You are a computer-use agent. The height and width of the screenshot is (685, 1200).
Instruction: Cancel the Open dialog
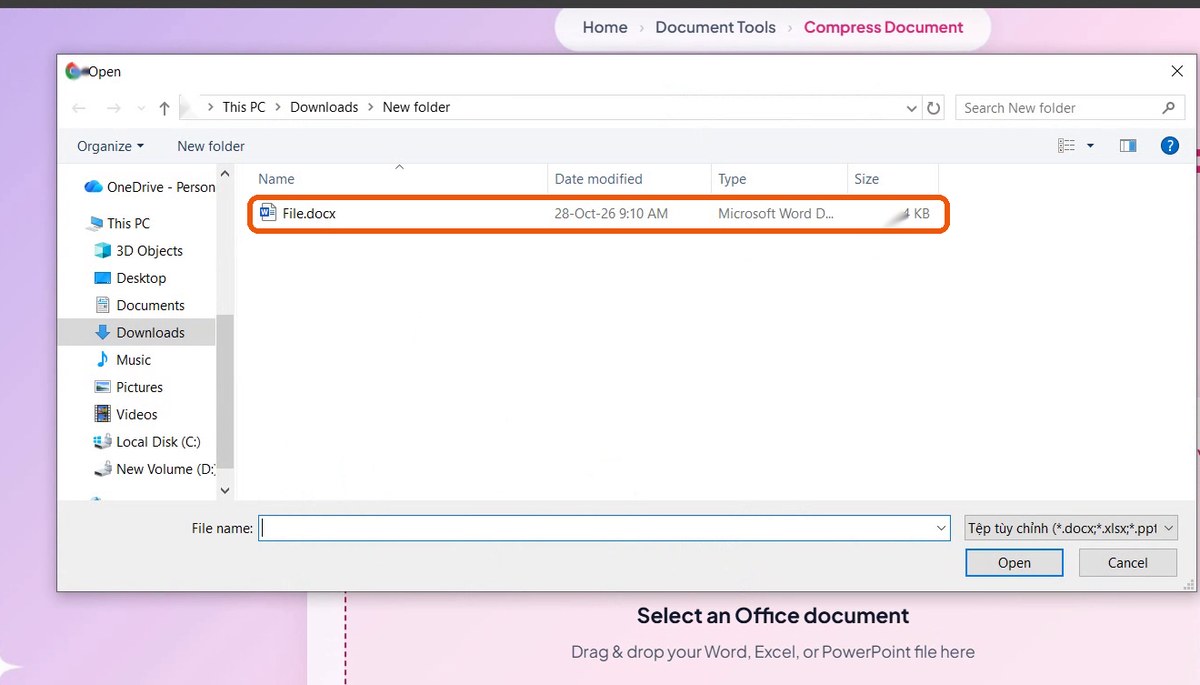1128,563
